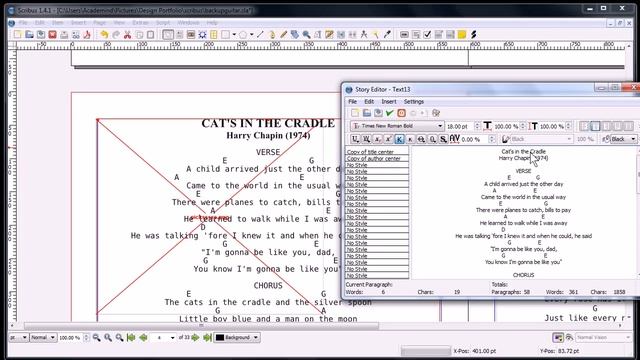Toggle Superscript style button

pyautogui.click(x=389, y=139)
